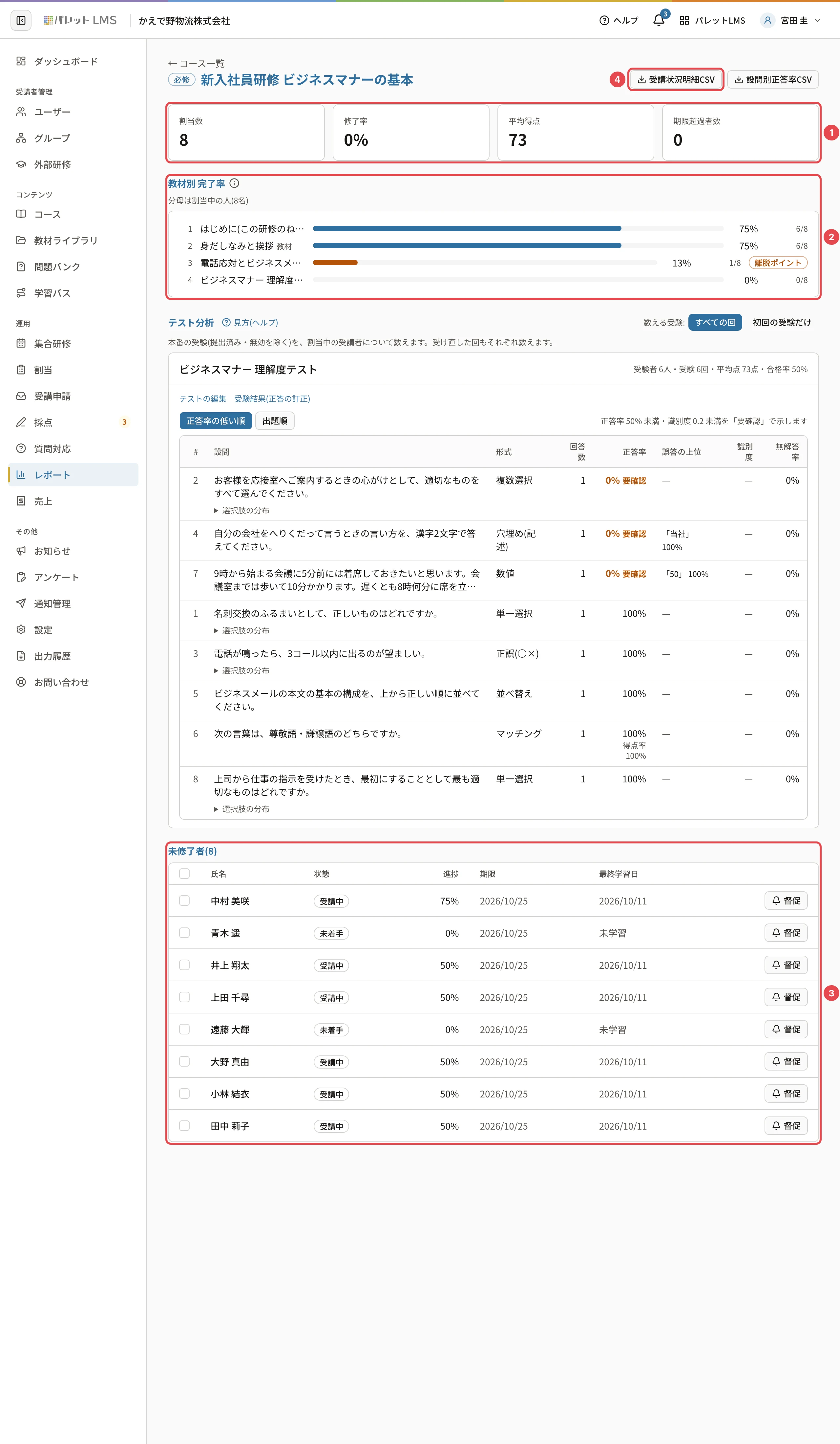Image resolution: width=840 pixels, height=1444 pixels.
Task: Click the help circle icon in header
Action: pos(604,21)
